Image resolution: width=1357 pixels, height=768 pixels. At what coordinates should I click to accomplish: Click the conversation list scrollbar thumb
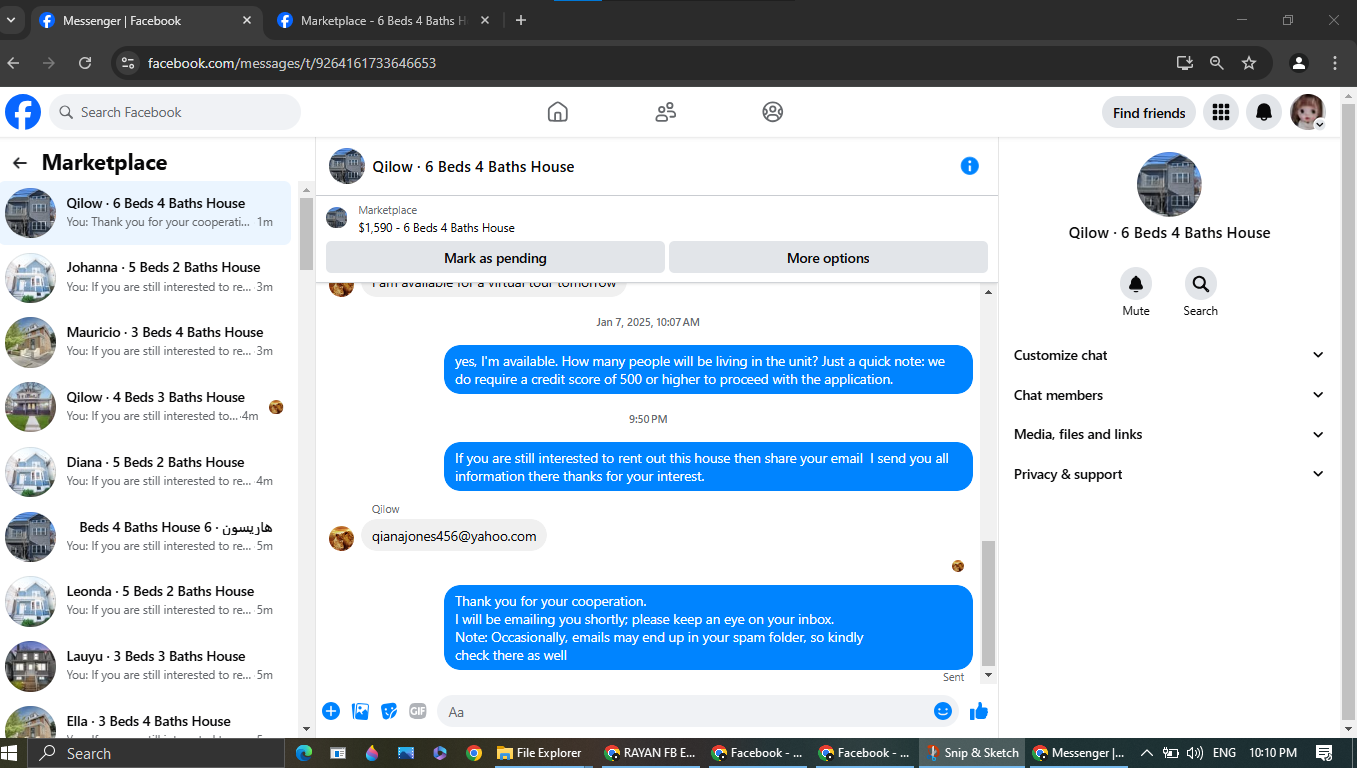coord(306,234)
